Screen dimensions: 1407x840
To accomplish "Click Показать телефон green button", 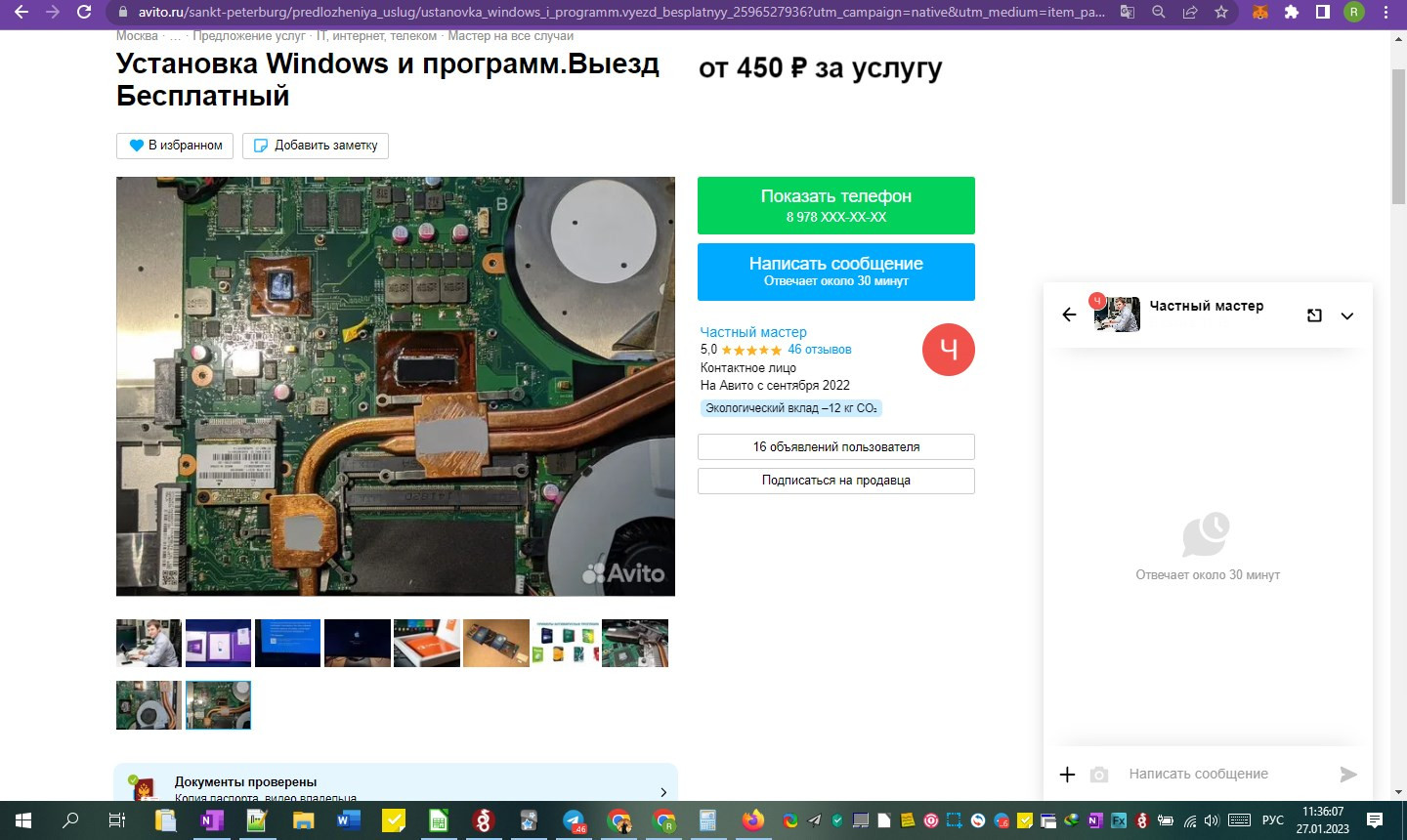I will click(836, 205).
